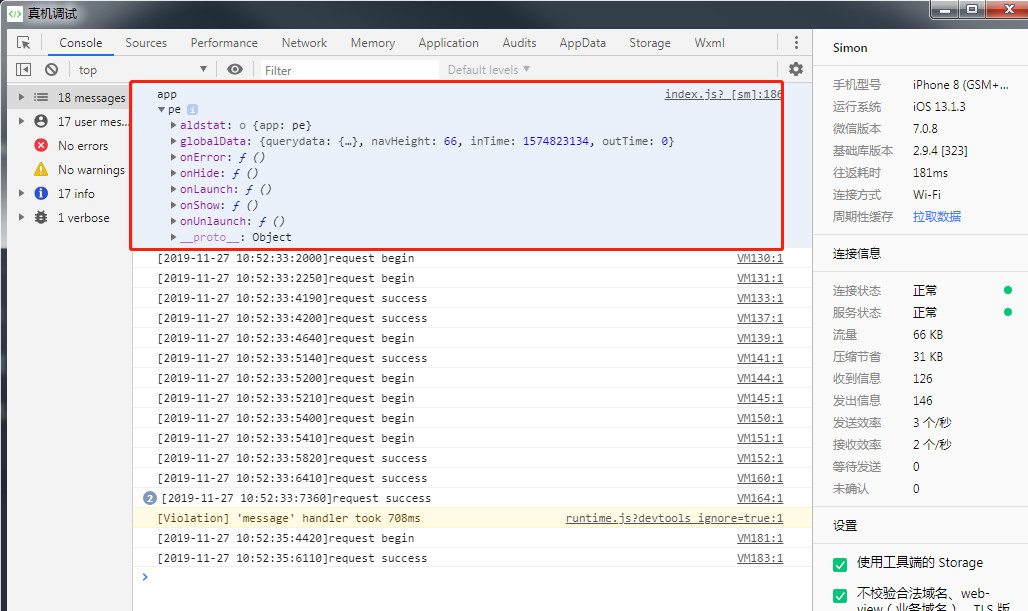The image size is (1028, 611).
Task: Click the 拉取数据 link
Action: 936,217
